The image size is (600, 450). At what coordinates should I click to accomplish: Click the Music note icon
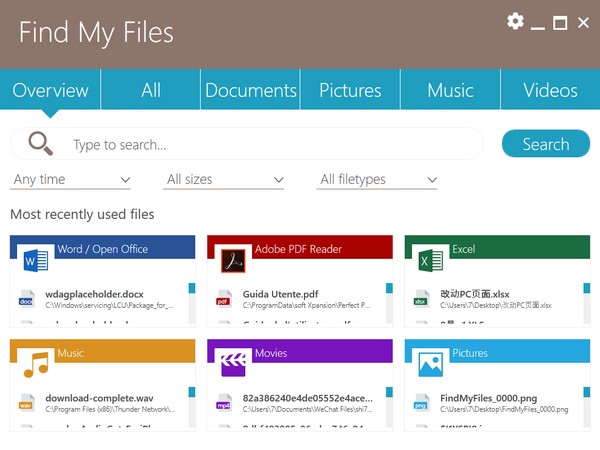(36, 364)
